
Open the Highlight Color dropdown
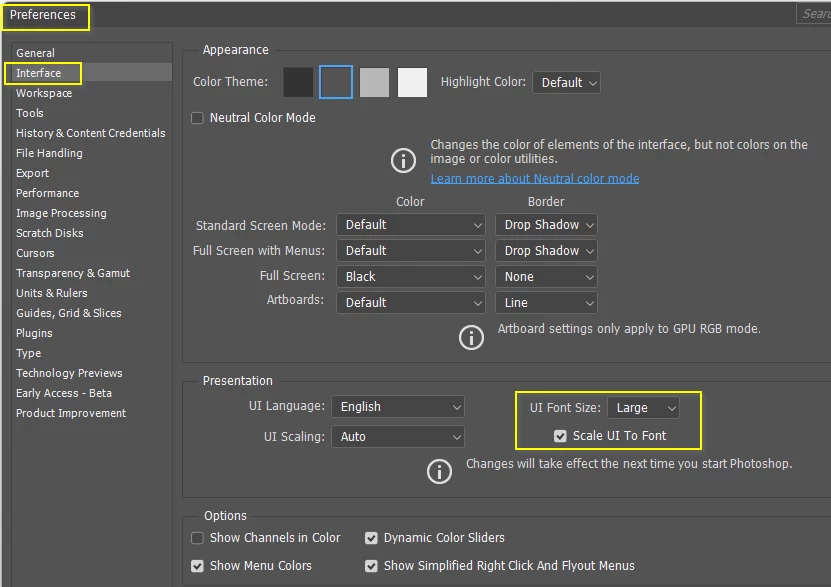click(x=566, y=83)
